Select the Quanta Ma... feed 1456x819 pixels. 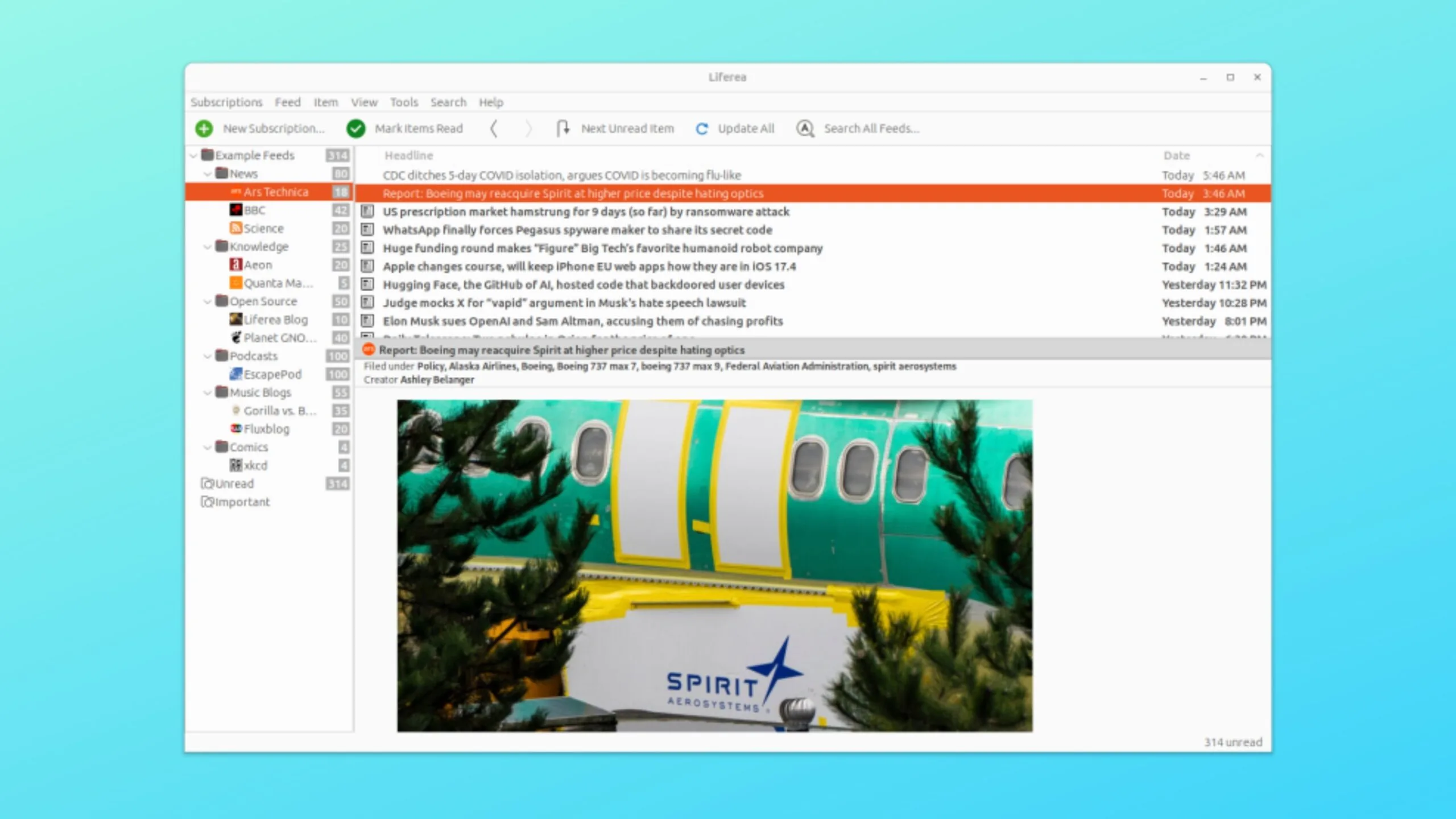269,283
